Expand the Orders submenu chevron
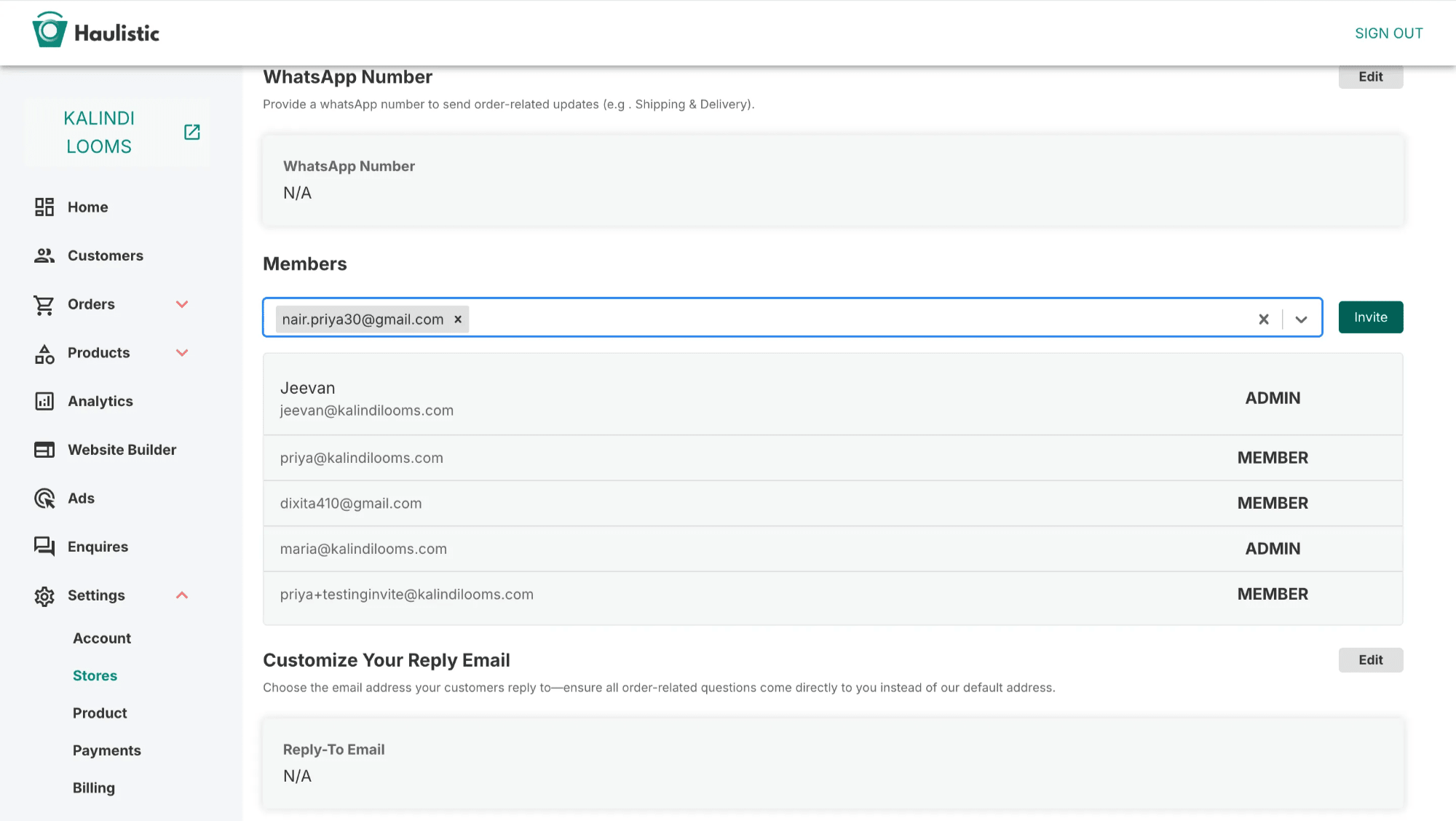Viewport: 1456px width, 821px height. click(182, 304)
